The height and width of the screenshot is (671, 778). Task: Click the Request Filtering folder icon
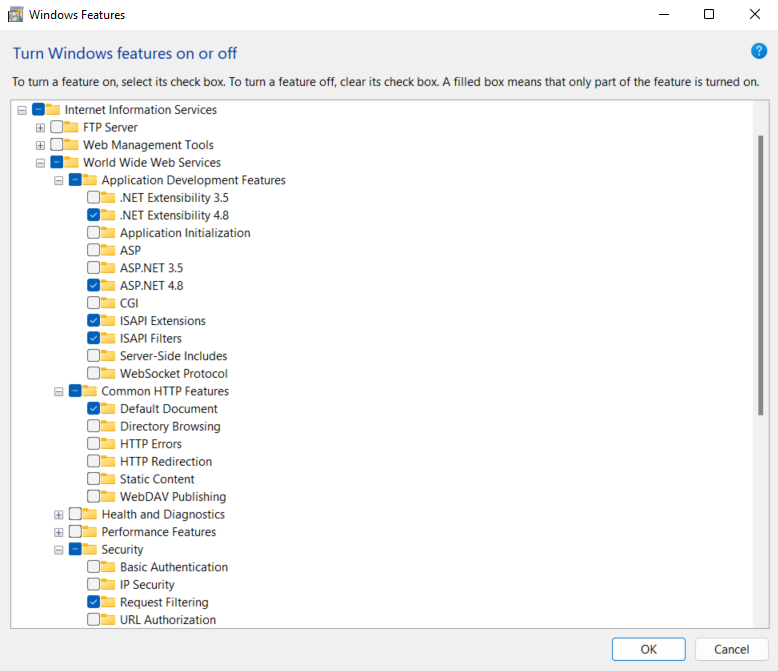[108, 602]
